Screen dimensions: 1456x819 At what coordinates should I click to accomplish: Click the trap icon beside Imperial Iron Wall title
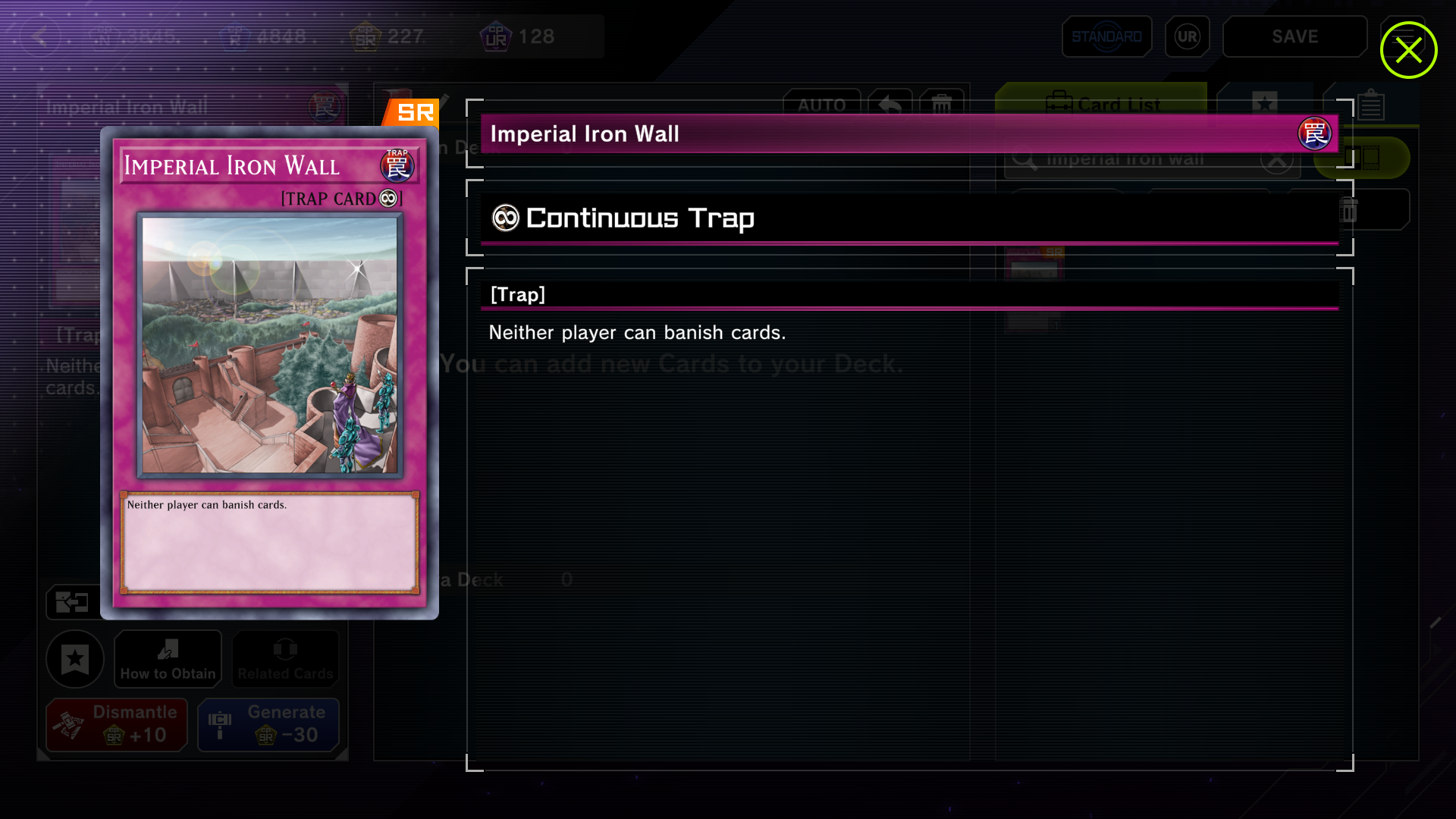point(1314,134)
